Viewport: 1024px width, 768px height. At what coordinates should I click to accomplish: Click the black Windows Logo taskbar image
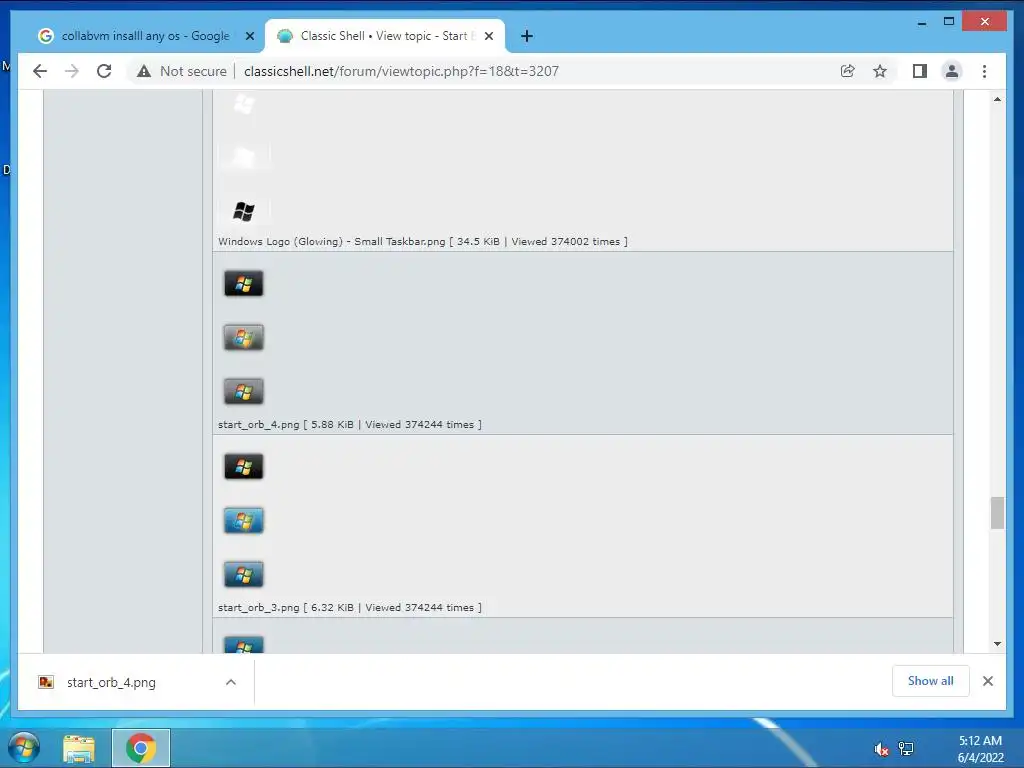[x=244, y=211]
